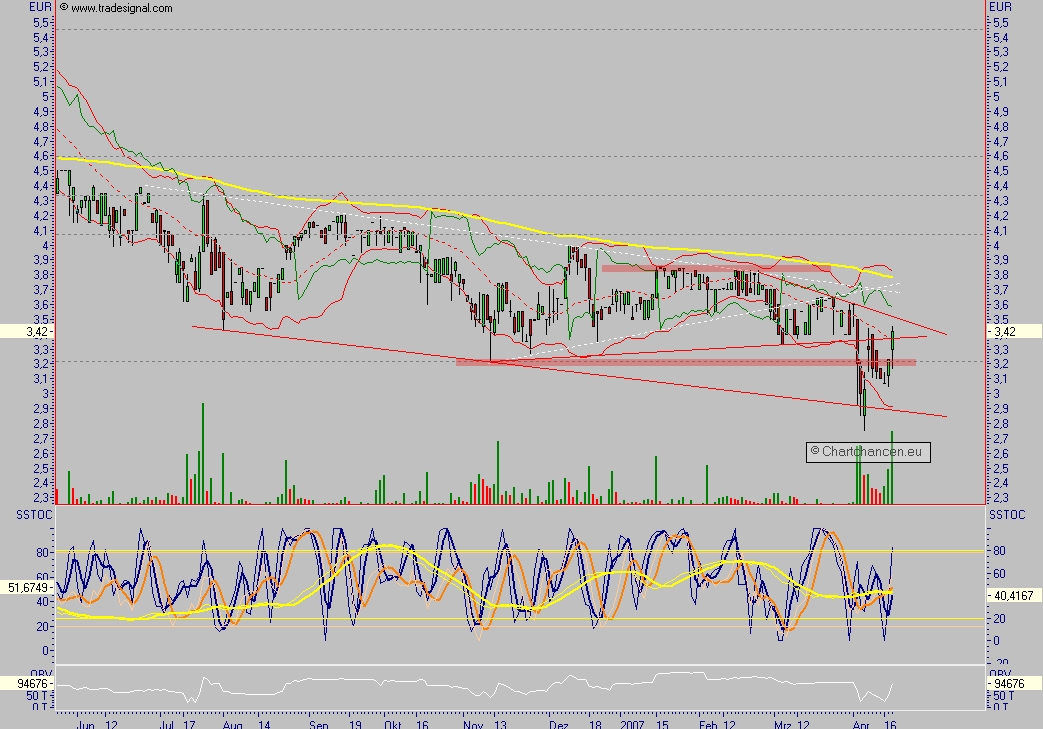Click the 3,2 tick on right price axis
The height and width of the screenshot is (729, 1043).
point(1000,364)
